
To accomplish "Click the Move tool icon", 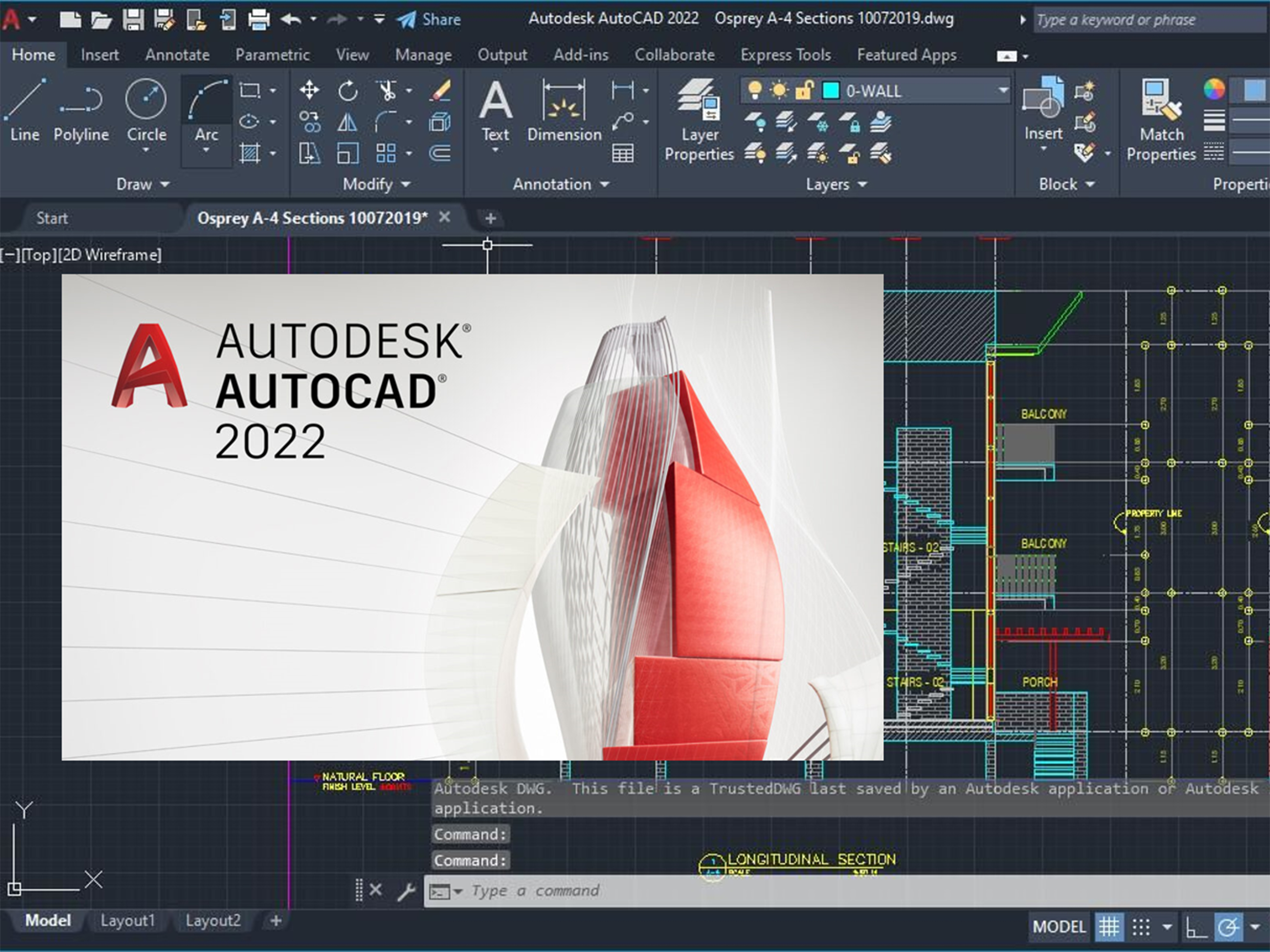I will 309,90.
